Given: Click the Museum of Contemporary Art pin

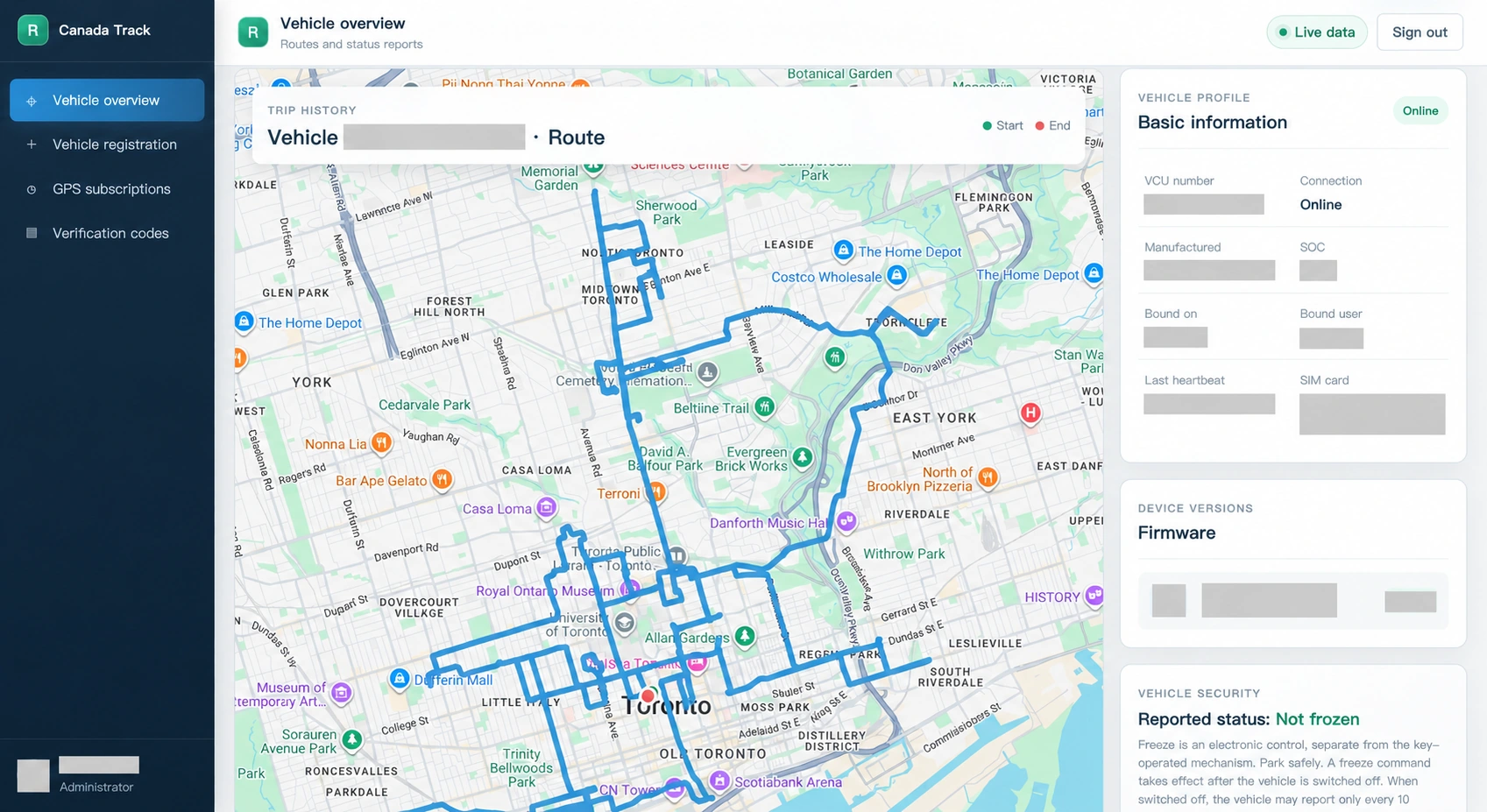Looking at the screenshot, I should tap(342, 693).
